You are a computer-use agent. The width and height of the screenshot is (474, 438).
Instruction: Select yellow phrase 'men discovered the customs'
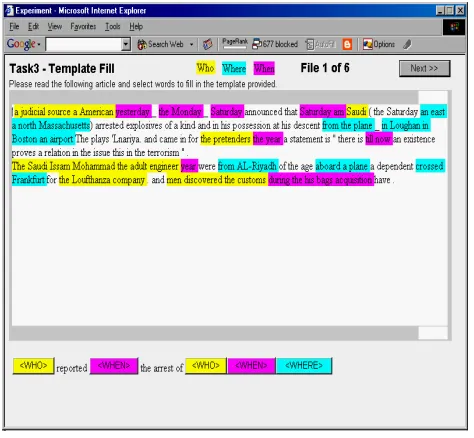216,180
